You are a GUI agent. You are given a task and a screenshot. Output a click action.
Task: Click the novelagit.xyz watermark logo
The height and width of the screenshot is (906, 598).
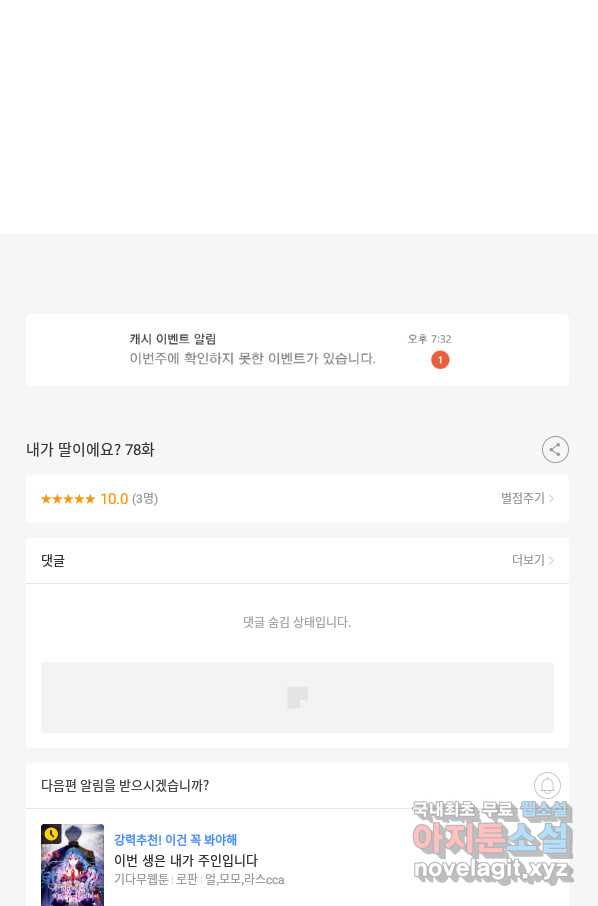pos(492,870)
